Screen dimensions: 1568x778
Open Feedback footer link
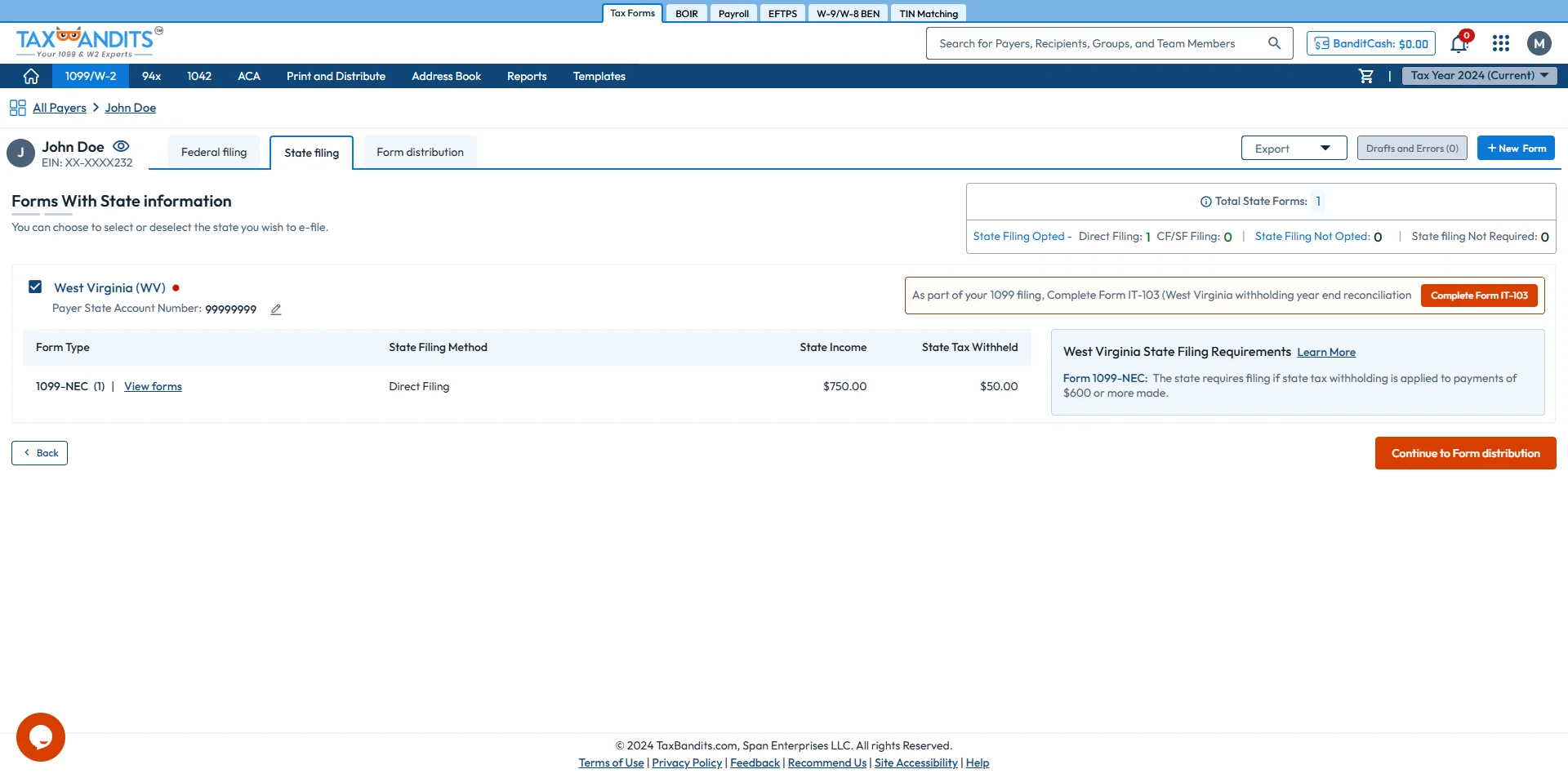755,762
